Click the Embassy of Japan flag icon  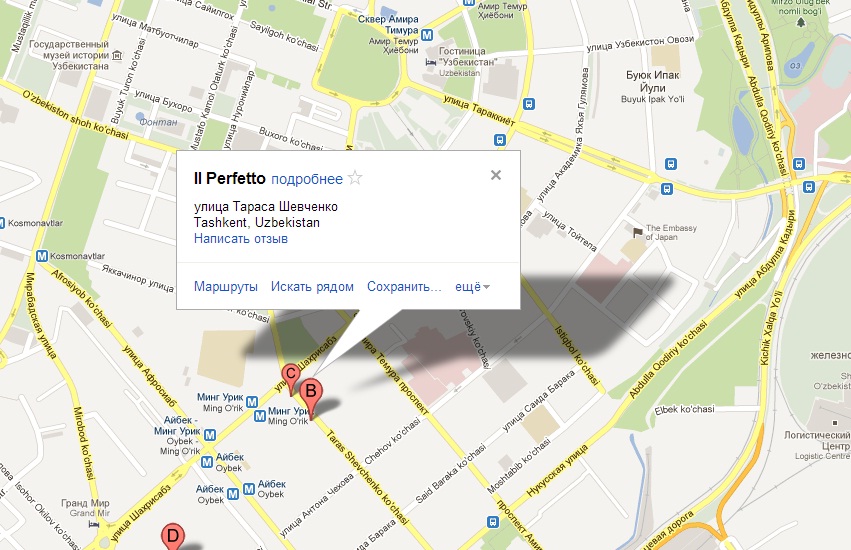pos(638,233)
